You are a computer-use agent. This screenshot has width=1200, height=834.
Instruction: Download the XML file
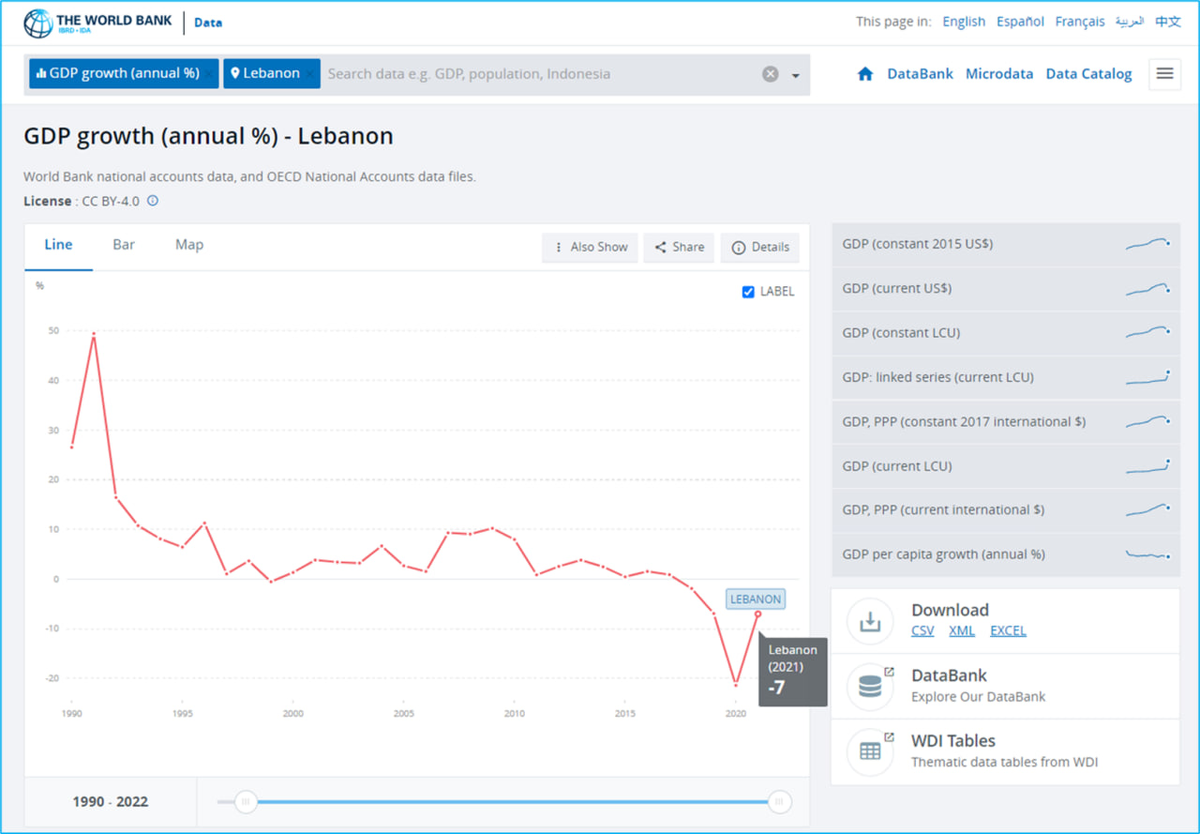962,631
